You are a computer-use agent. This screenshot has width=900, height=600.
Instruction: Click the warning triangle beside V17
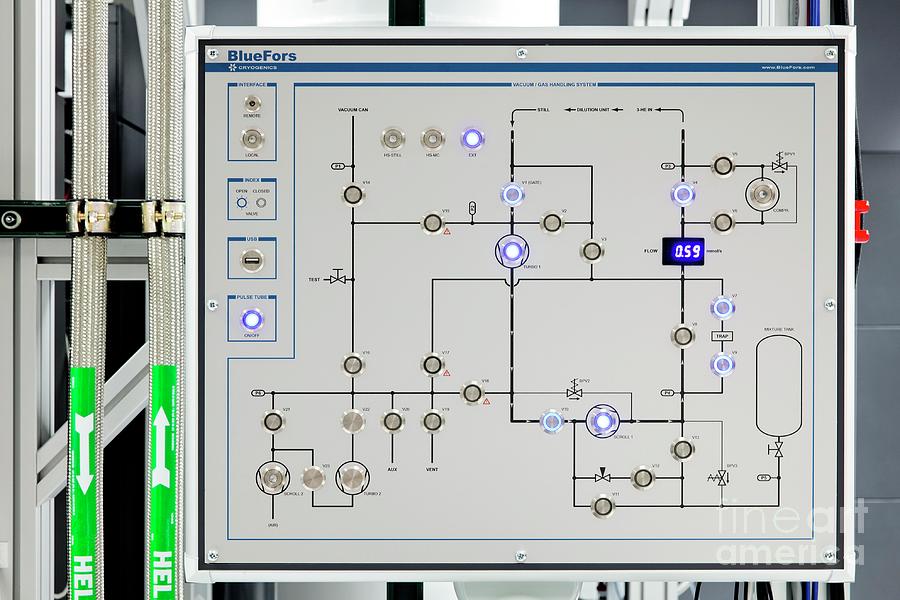[447, 372]
